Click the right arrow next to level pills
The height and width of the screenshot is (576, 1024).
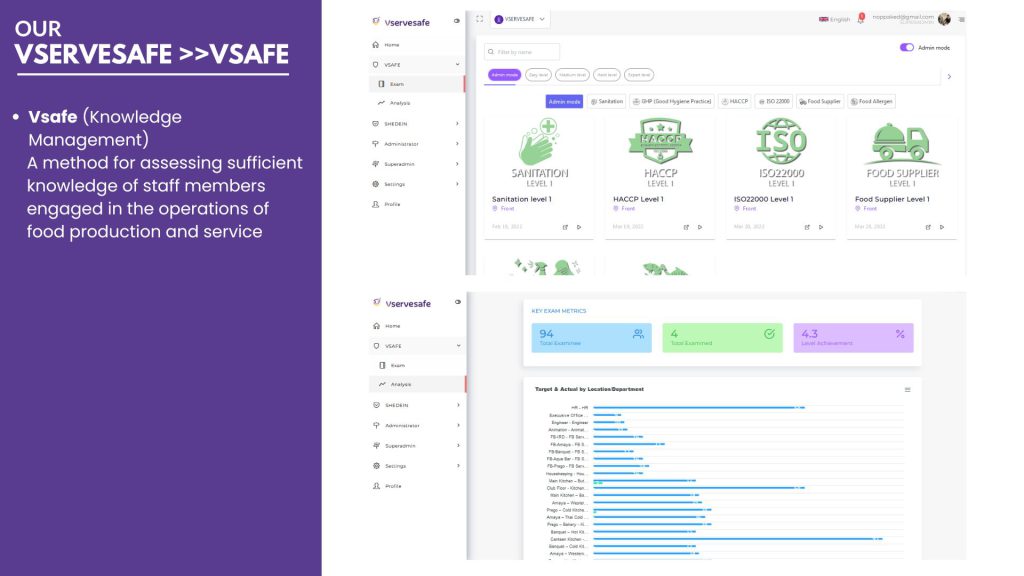coord(949,76)
